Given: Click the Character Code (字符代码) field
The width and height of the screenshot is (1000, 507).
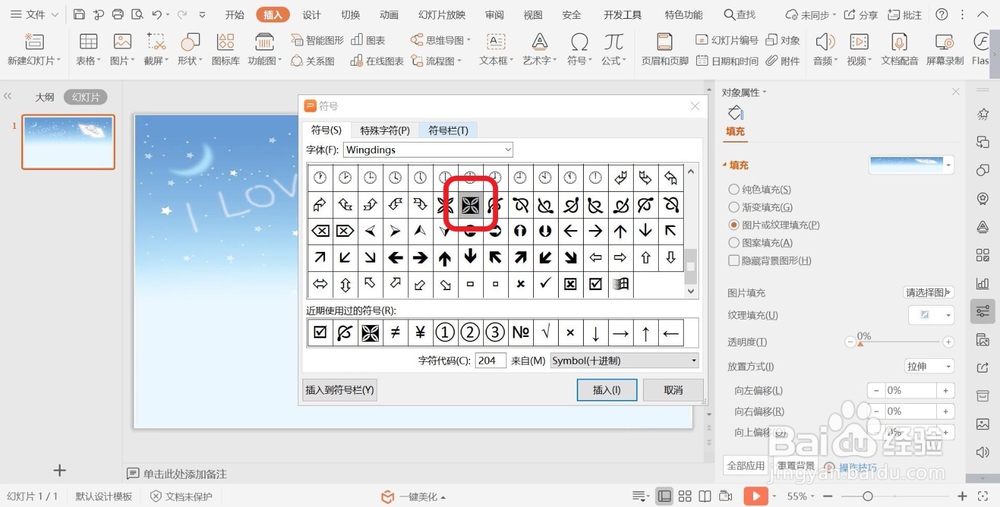Looking at the screenshot, I should pos(490,360).
